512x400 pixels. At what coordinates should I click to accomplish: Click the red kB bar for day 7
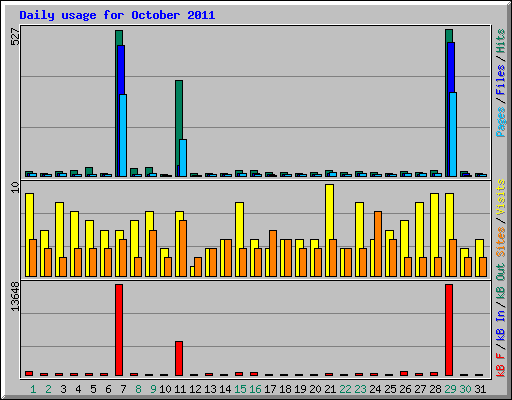coord(119,330)
